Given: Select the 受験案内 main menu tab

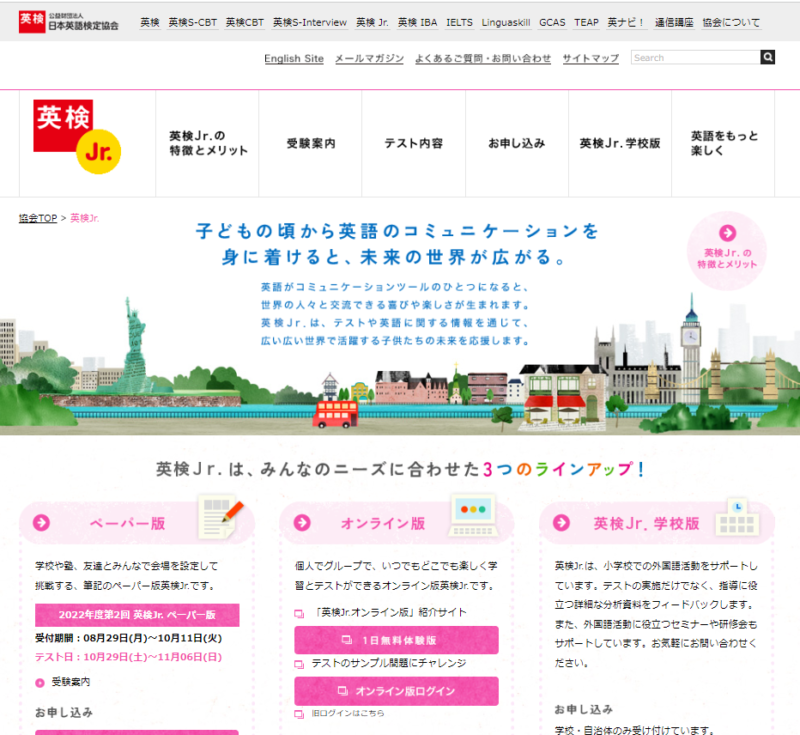Looking at the screenshot, I should point(310,143).
